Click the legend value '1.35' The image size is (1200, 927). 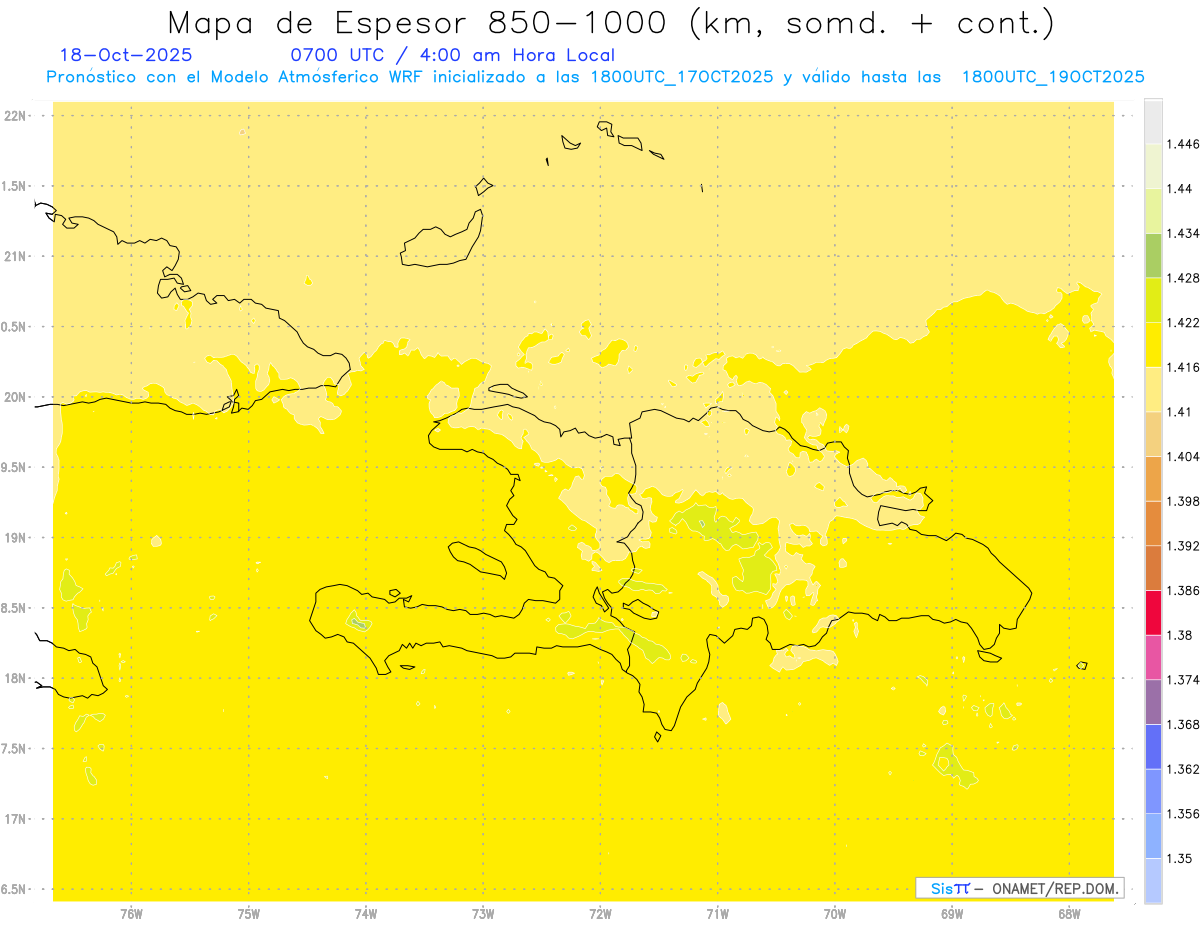pyautogui.click(x=1179, y=858)
